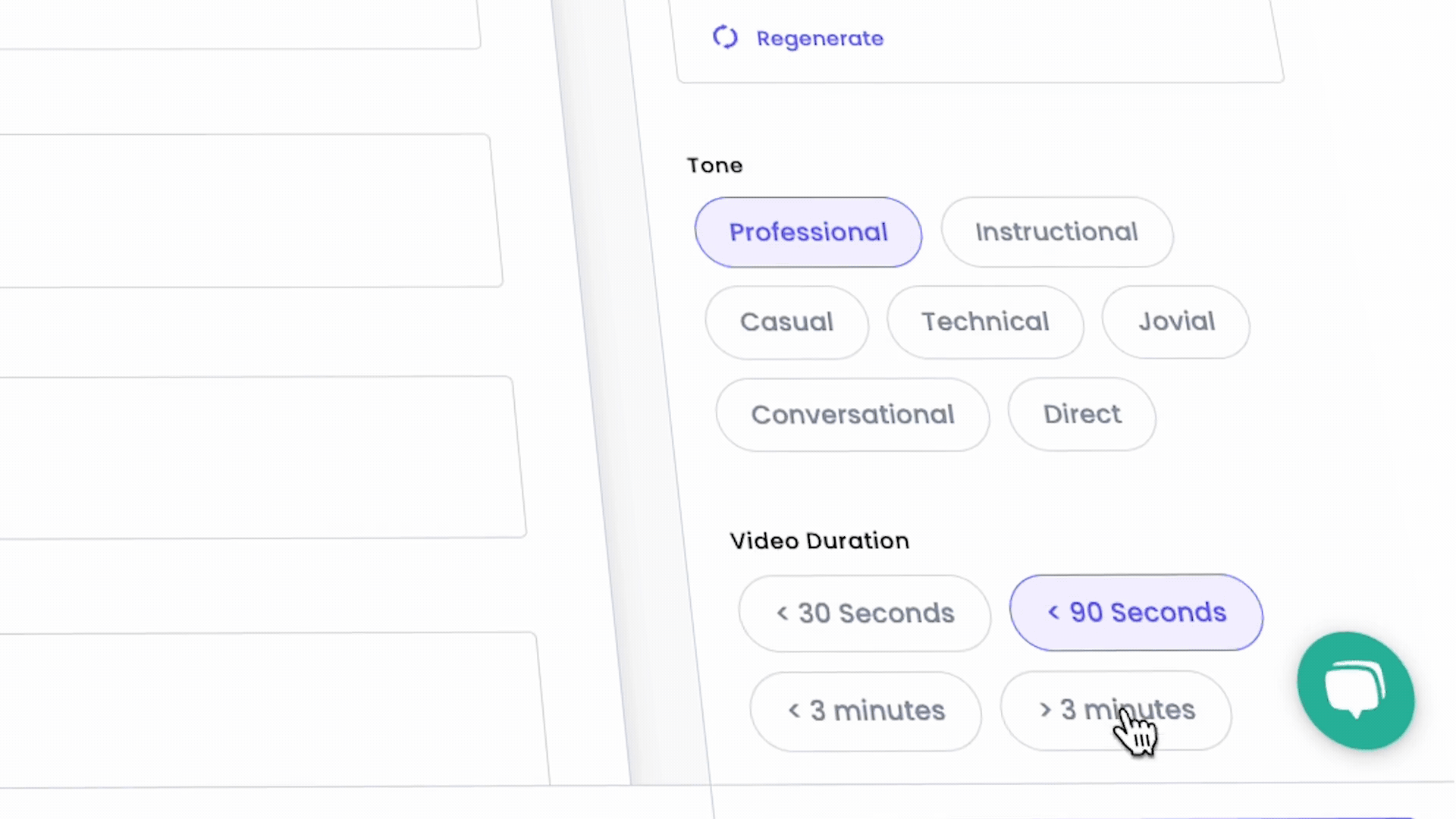Choose the Instructional tone chip
This screenshot has height=819, width=1456.
point(1056,232)
